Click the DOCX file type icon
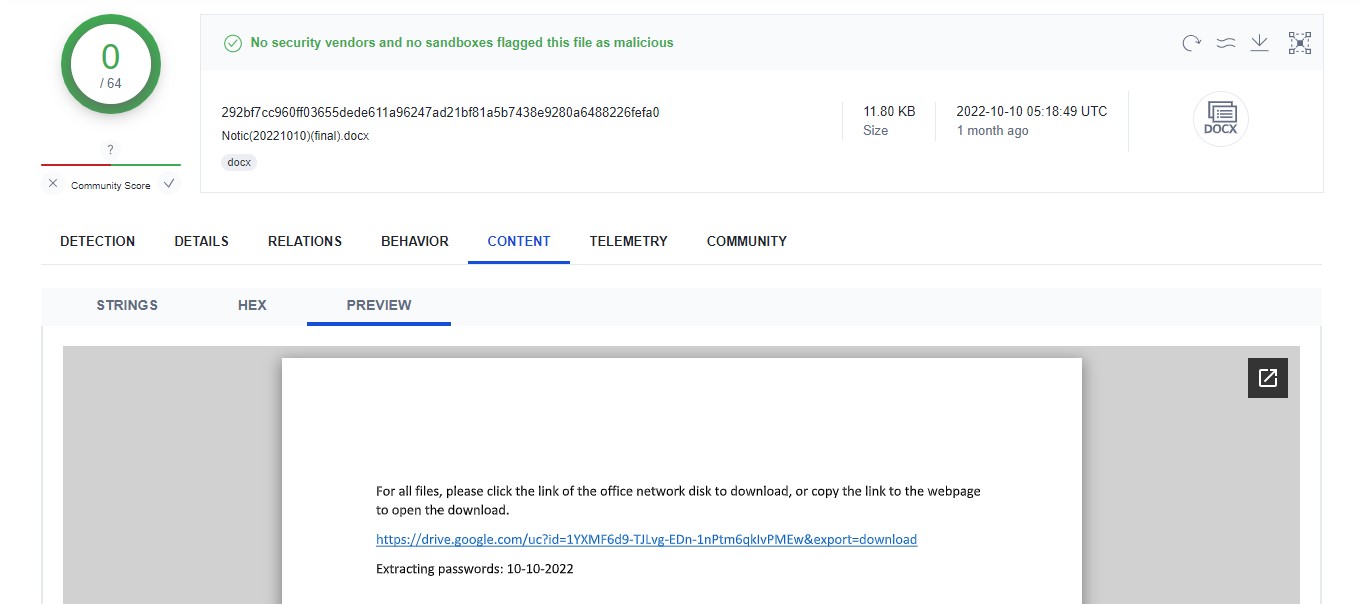1366x605 pixels. (1220, 119)
